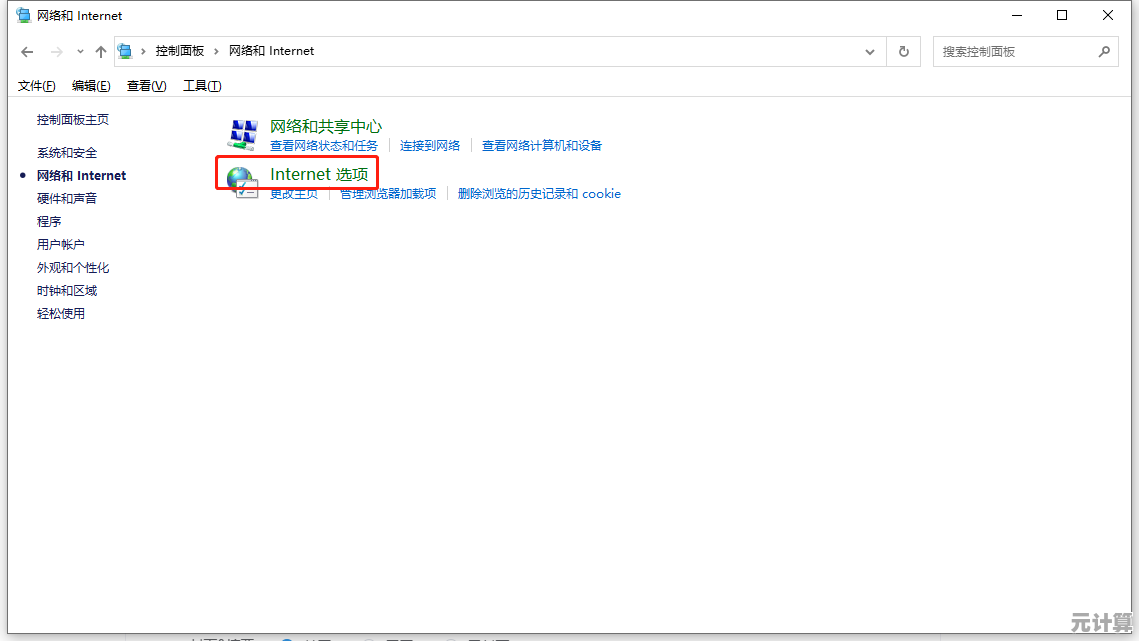
Task: Go to 控制面板主页 in the sidebar
Action: tap(73, 120)
